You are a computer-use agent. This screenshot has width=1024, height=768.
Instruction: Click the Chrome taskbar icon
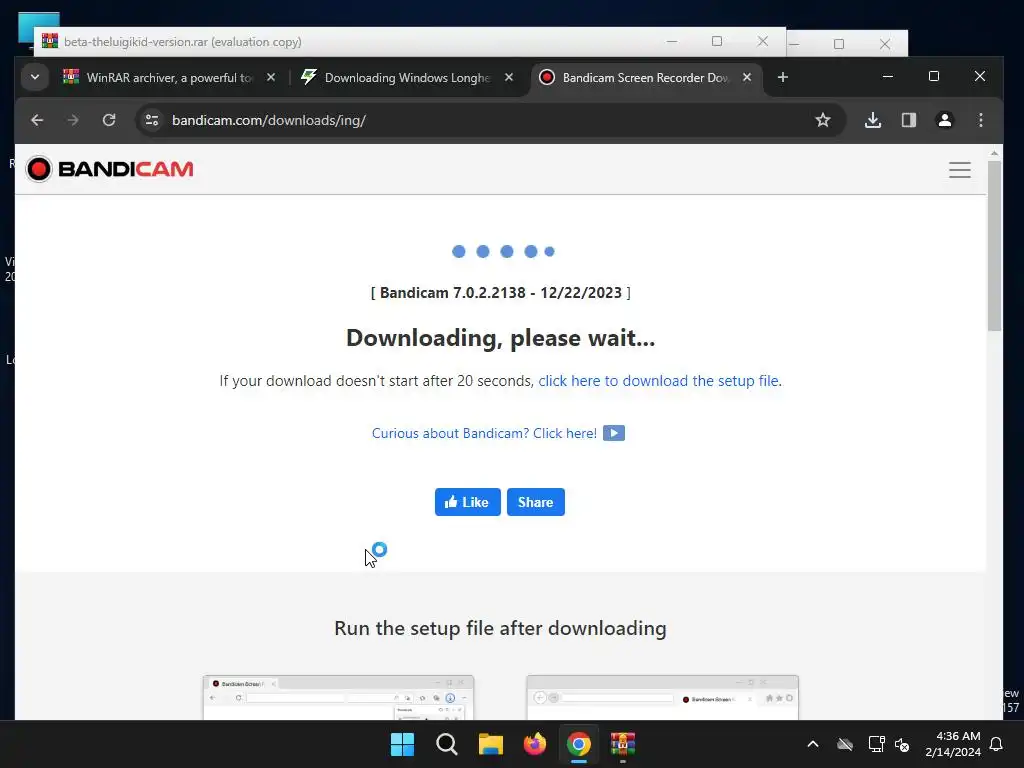[579, 744]
